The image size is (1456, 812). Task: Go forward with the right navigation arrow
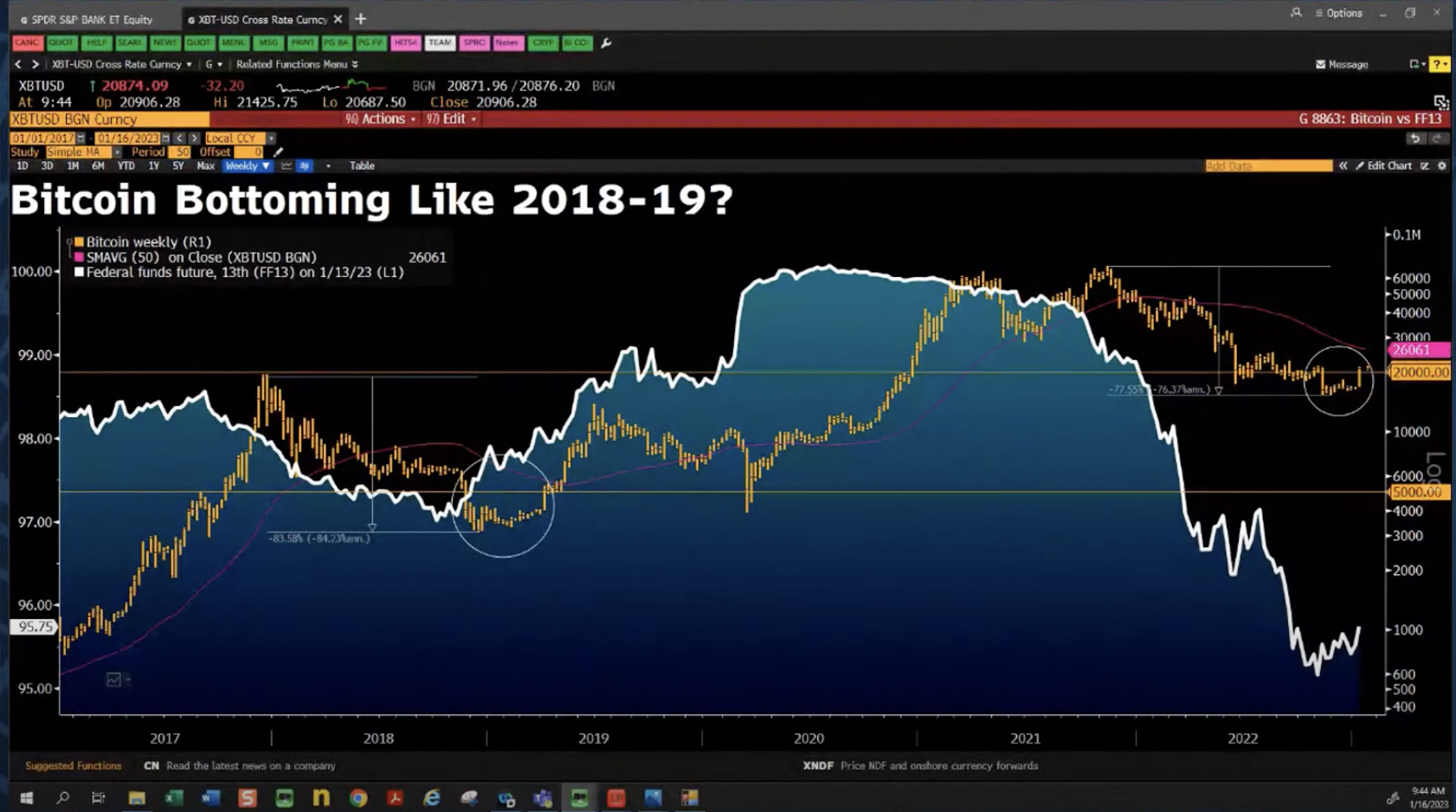35,64
